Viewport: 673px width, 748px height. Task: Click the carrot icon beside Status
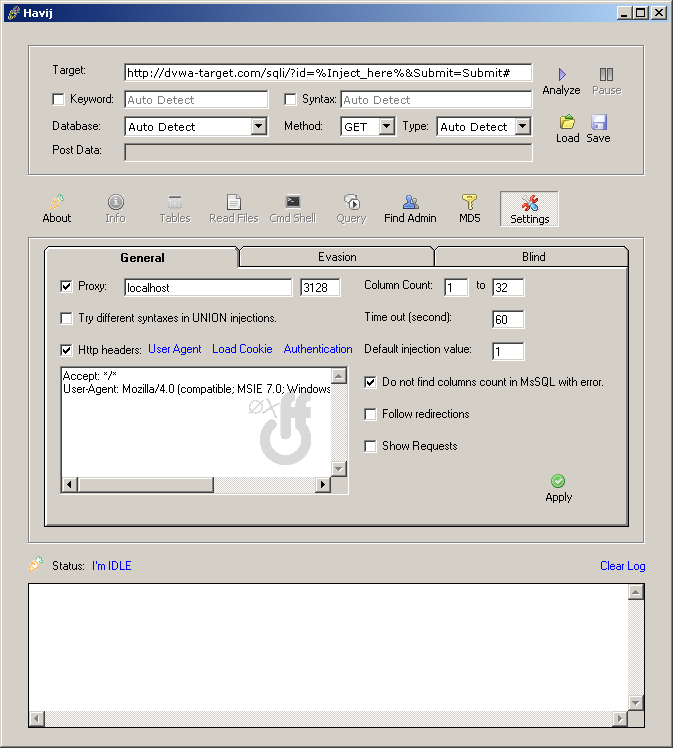[36, 564]
